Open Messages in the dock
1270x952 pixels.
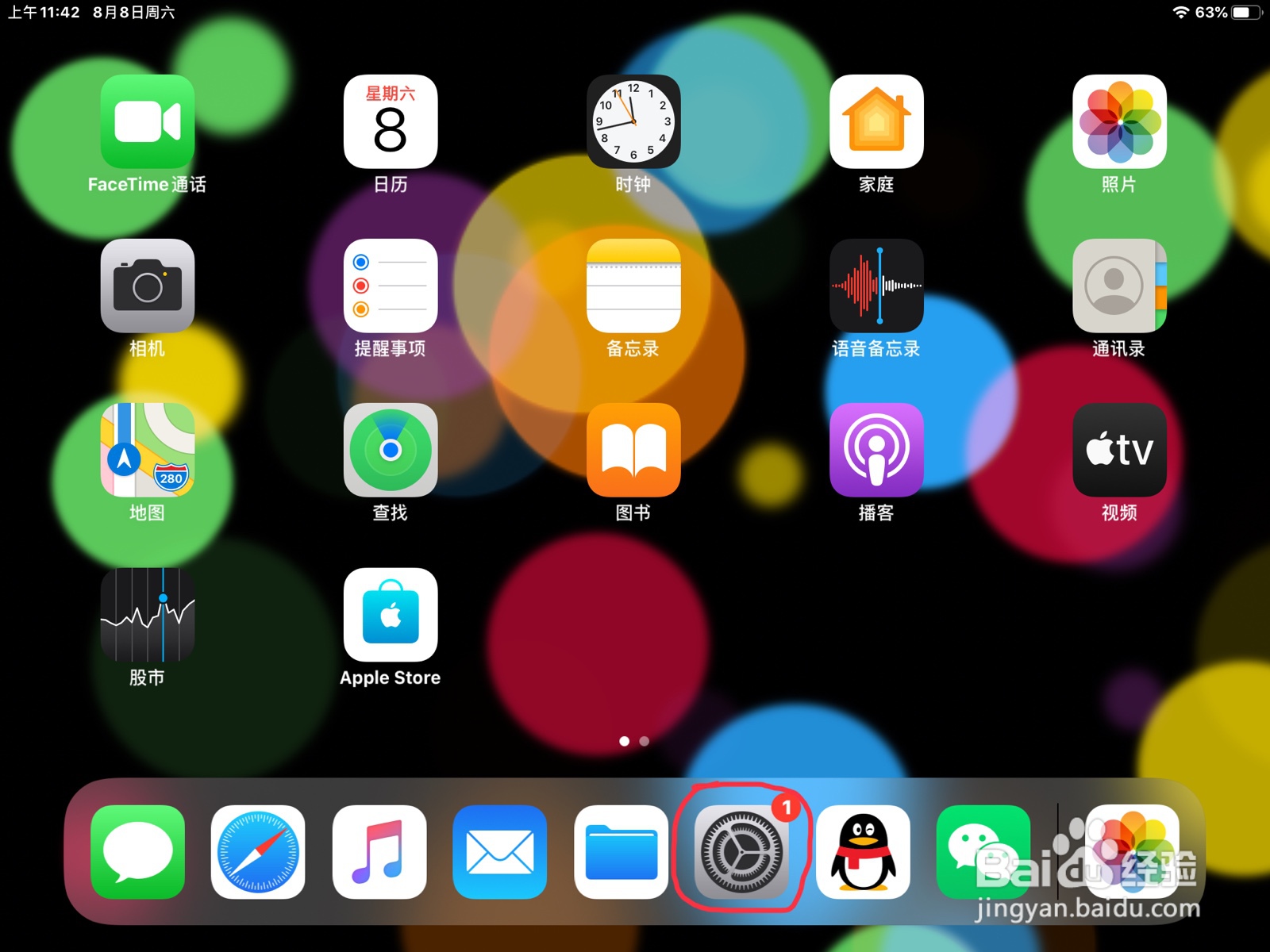137,852
